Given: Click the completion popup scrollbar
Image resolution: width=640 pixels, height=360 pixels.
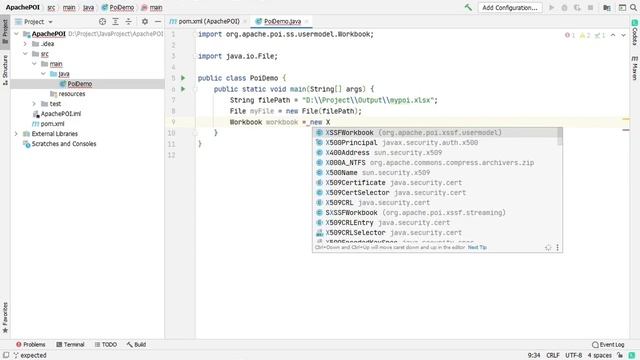Looking at the screenshot, I should 560,136.
